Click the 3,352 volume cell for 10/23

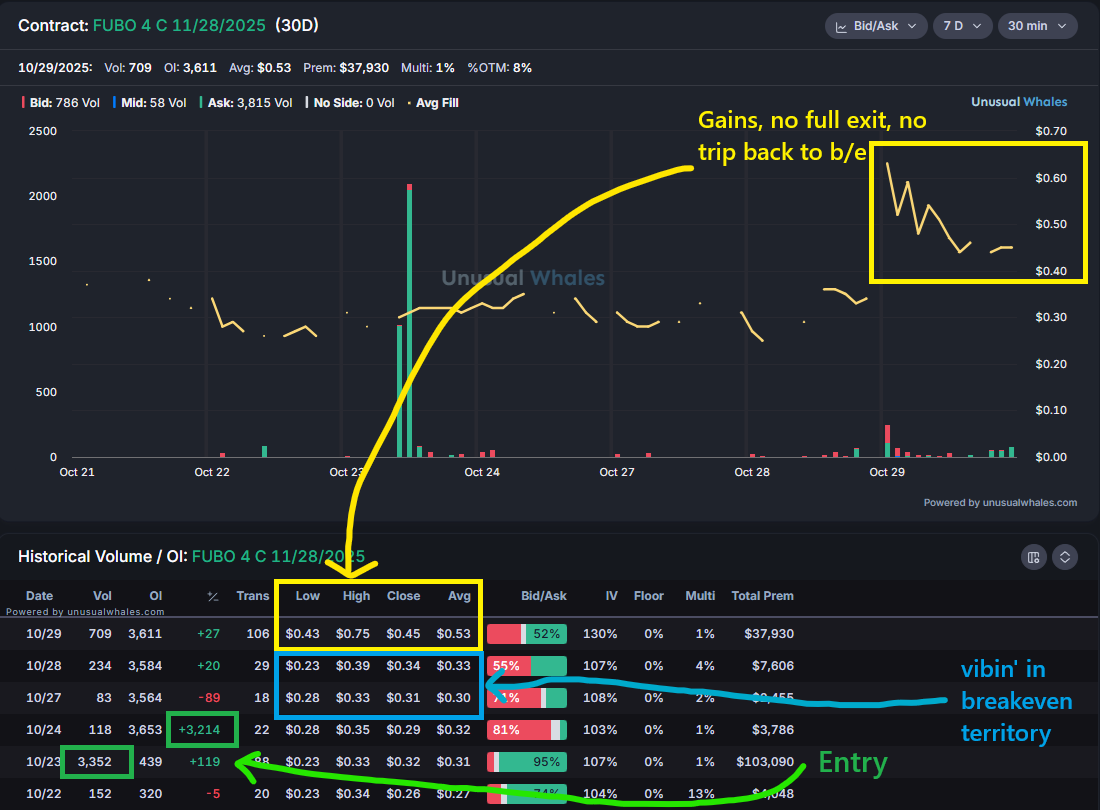(95, 762)
